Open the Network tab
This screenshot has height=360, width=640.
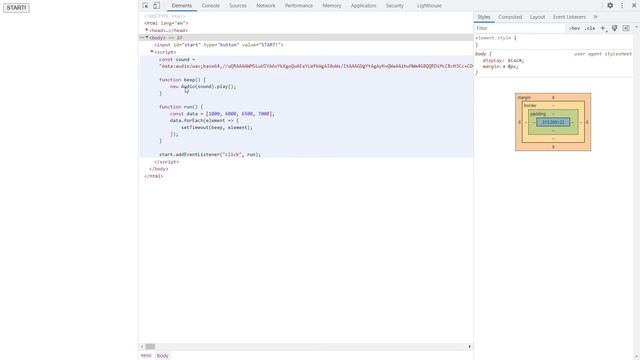click(266, 6)
